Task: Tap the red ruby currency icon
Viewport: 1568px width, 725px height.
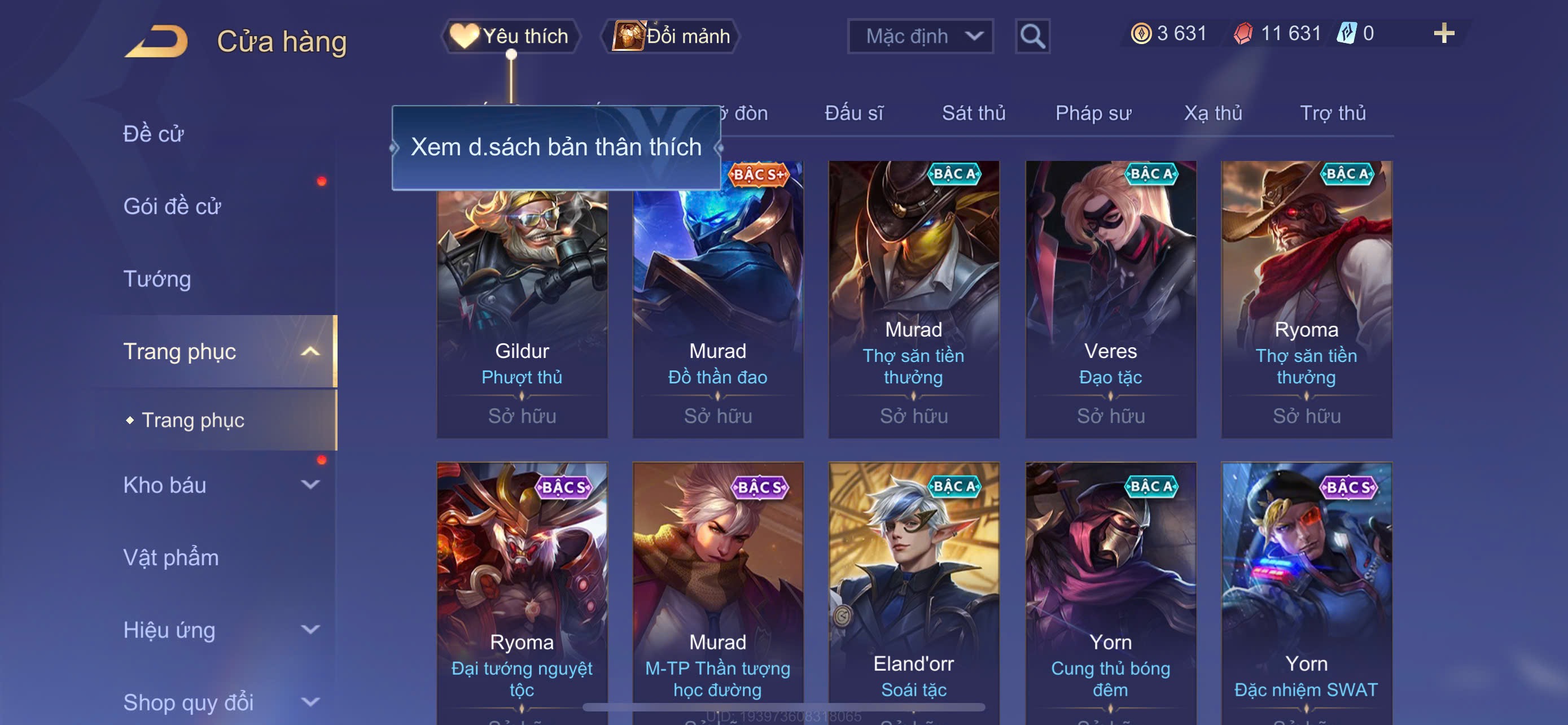Action: 1242,33
